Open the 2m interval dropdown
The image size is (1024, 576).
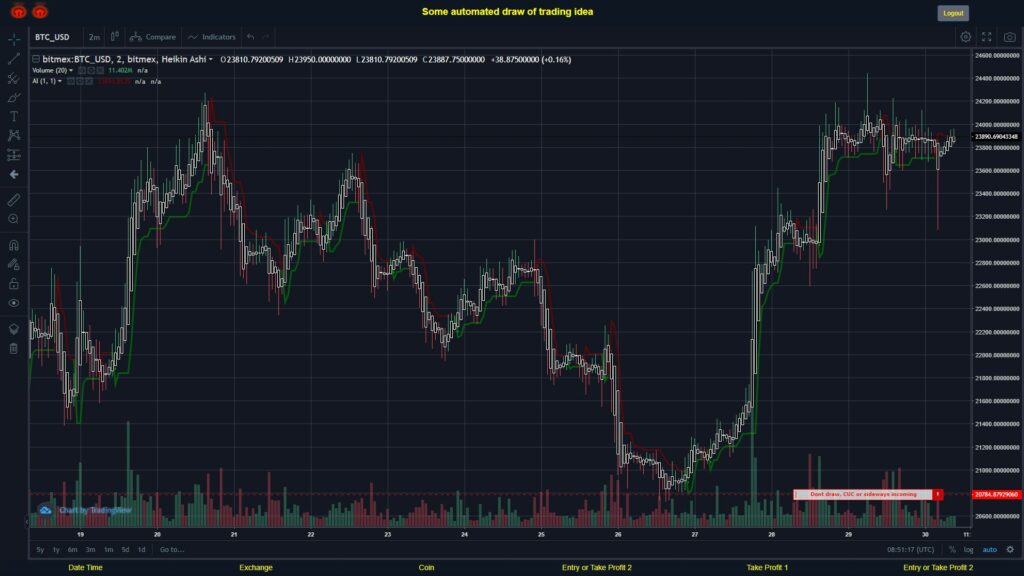point(94,37)
